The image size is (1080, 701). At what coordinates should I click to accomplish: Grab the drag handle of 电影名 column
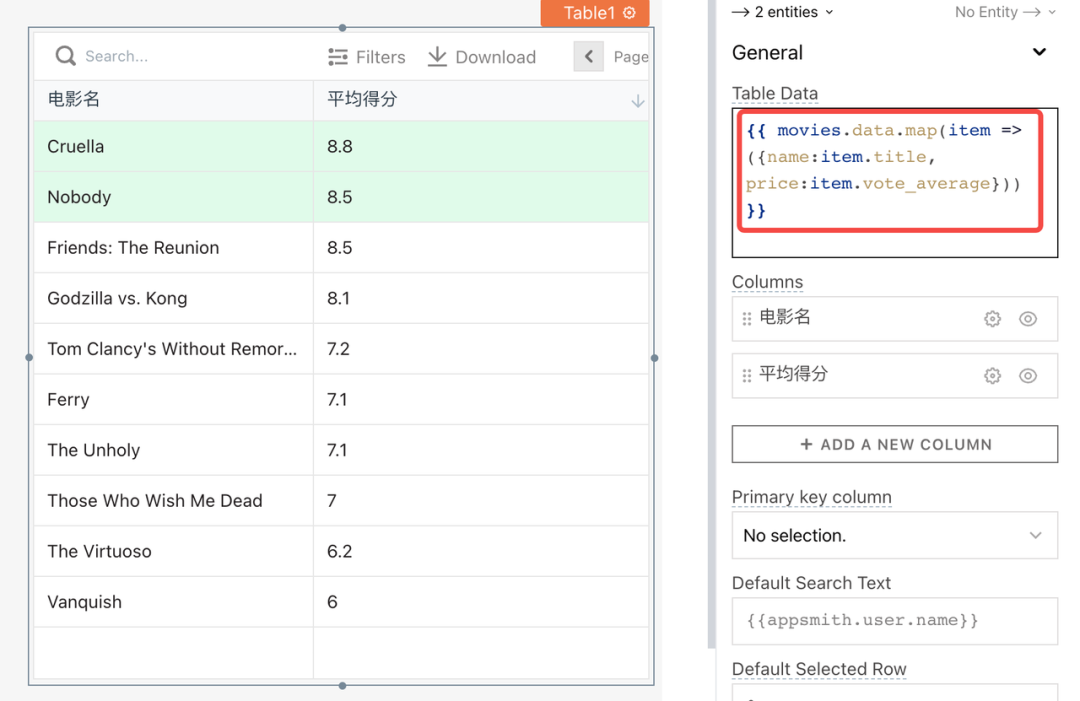coord(747,319)
